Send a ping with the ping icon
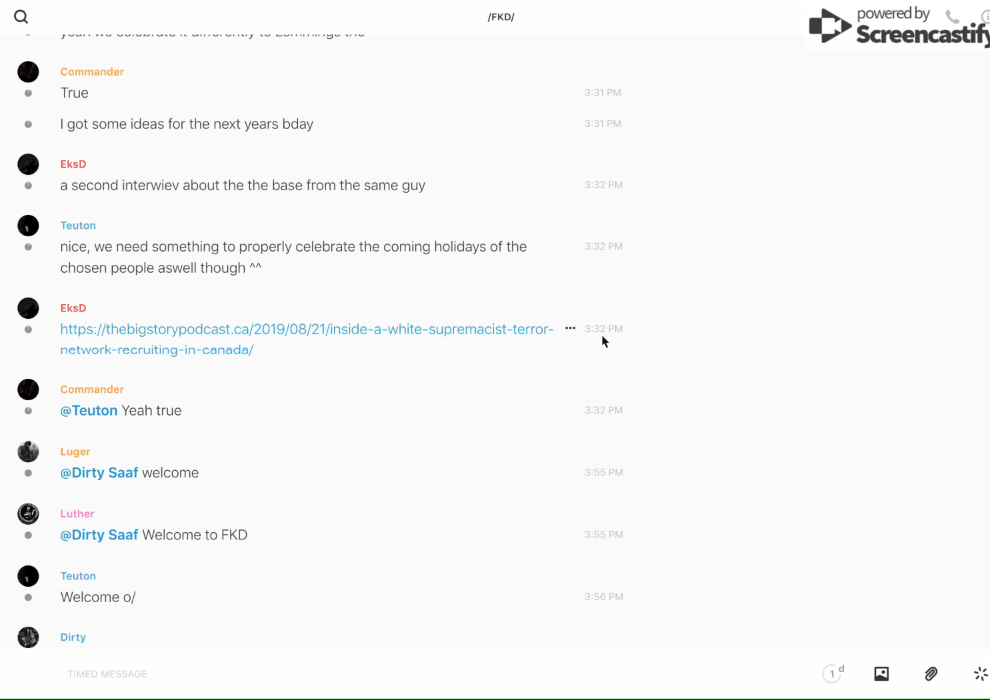 point(980,674)
